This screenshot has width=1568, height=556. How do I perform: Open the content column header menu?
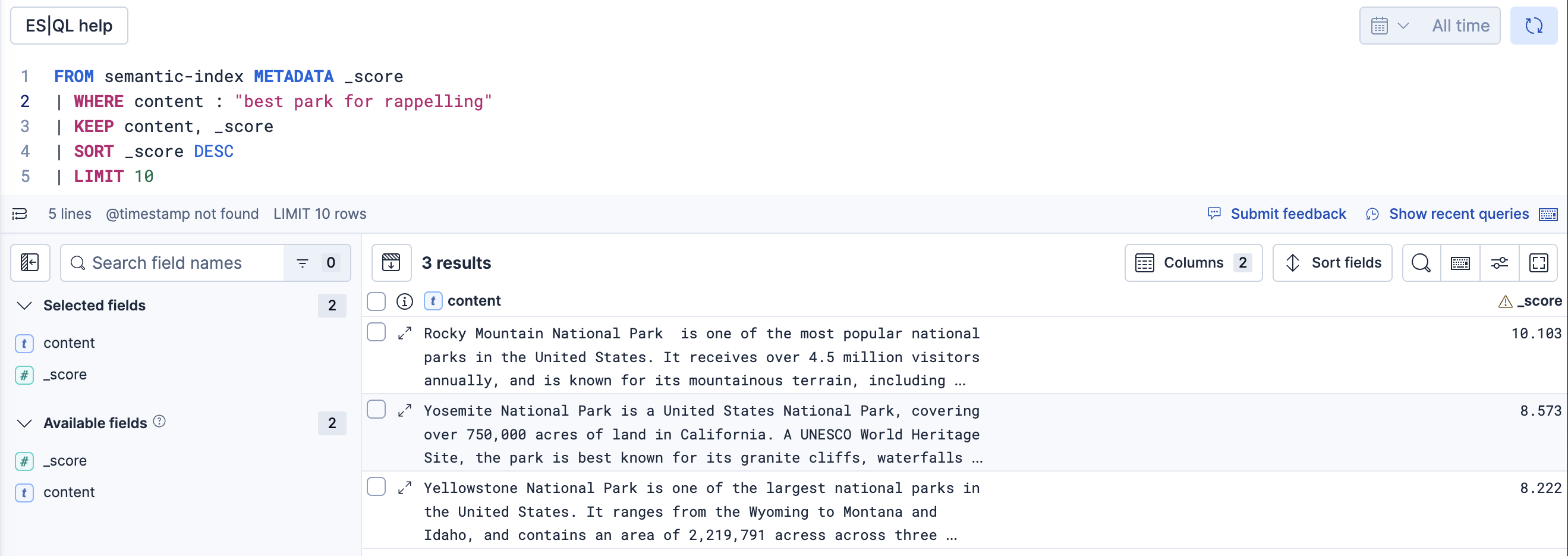click(x=474, y=300)
